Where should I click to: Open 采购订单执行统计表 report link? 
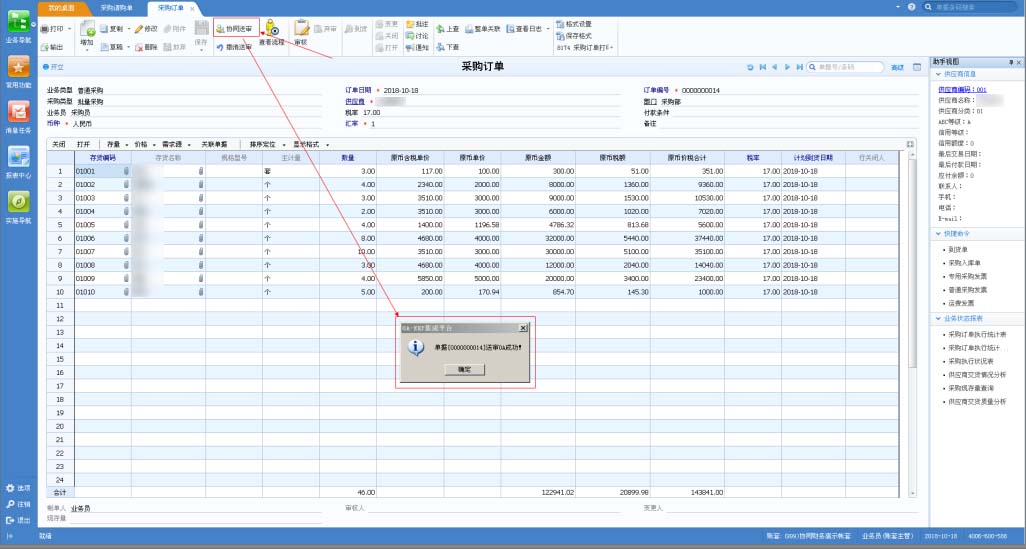click(977, 334)
